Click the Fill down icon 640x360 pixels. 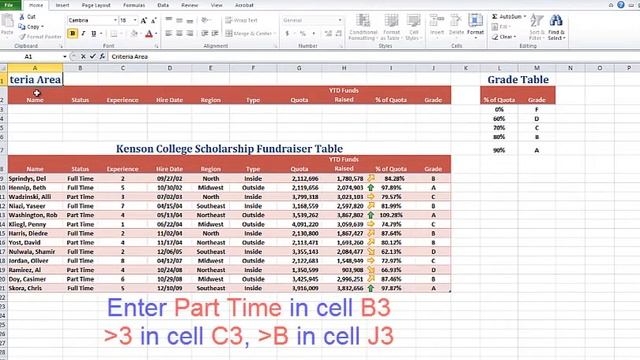(x=494, y=27)
